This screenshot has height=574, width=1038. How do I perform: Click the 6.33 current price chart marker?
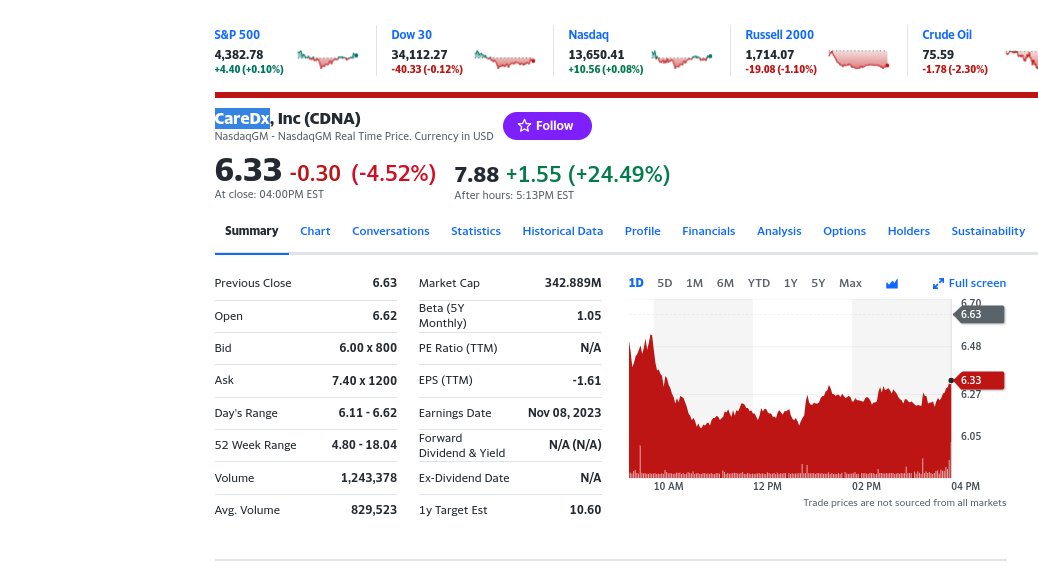pos(980,380)
